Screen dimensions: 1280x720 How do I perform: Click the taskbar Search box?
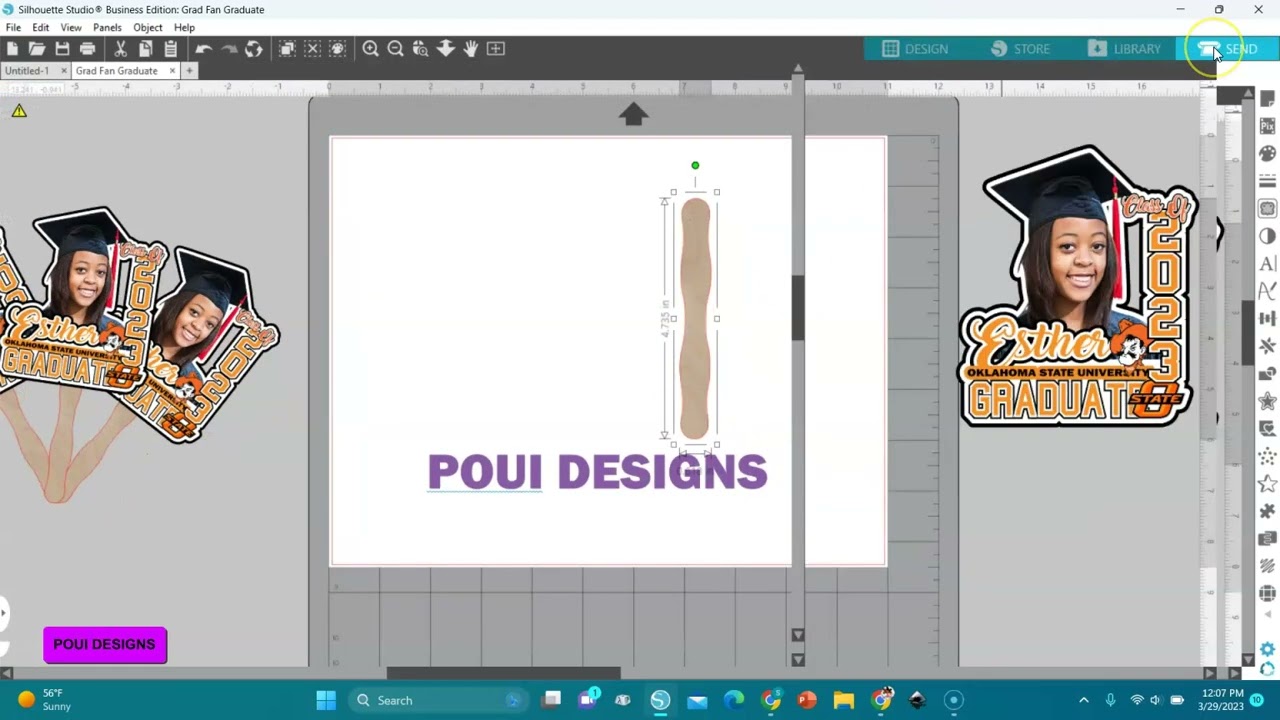pyautogui.click(x=439, y=700)
